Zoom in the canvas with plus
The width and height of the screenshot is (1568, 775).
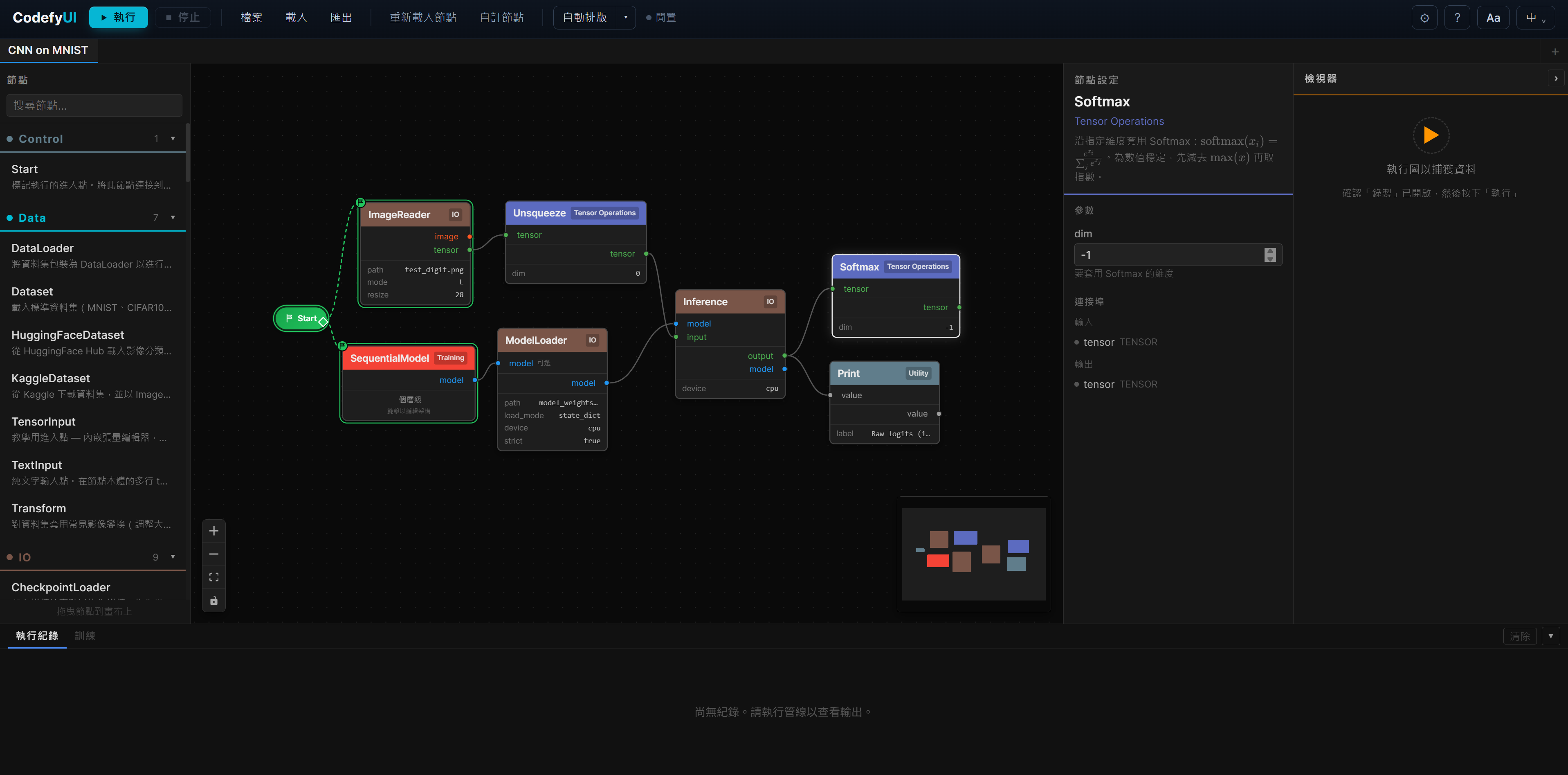click(213, 531)
